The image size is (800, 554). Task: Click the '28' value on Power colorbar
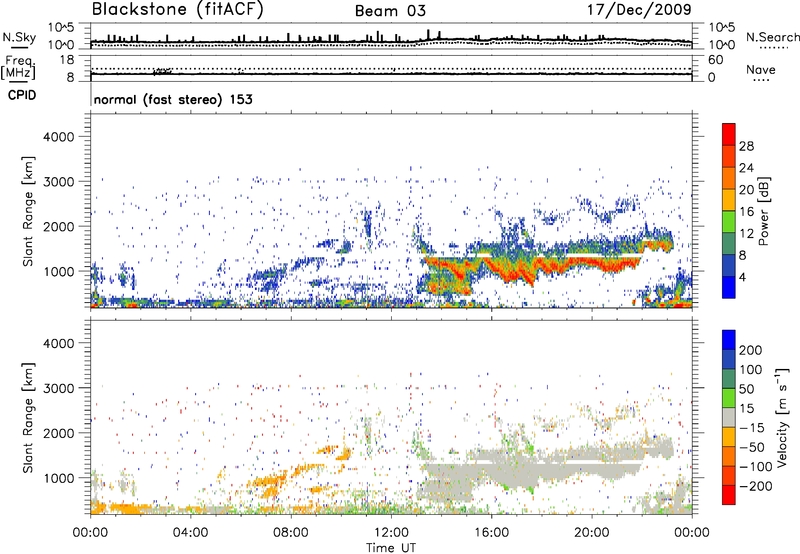coord(746,146)
